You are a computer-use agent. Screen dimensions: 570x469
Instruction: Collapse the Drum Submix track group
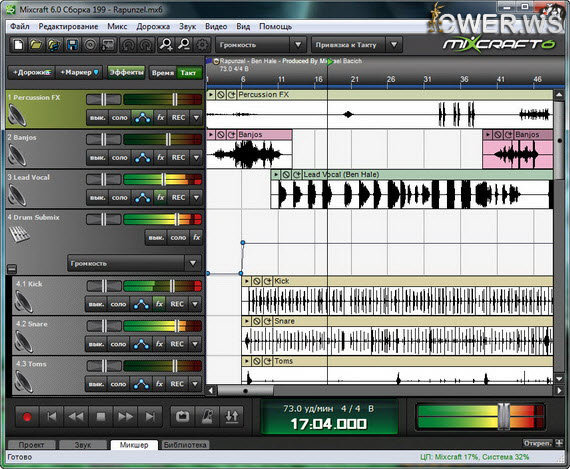pyautogui.click(x=12, y=269)
